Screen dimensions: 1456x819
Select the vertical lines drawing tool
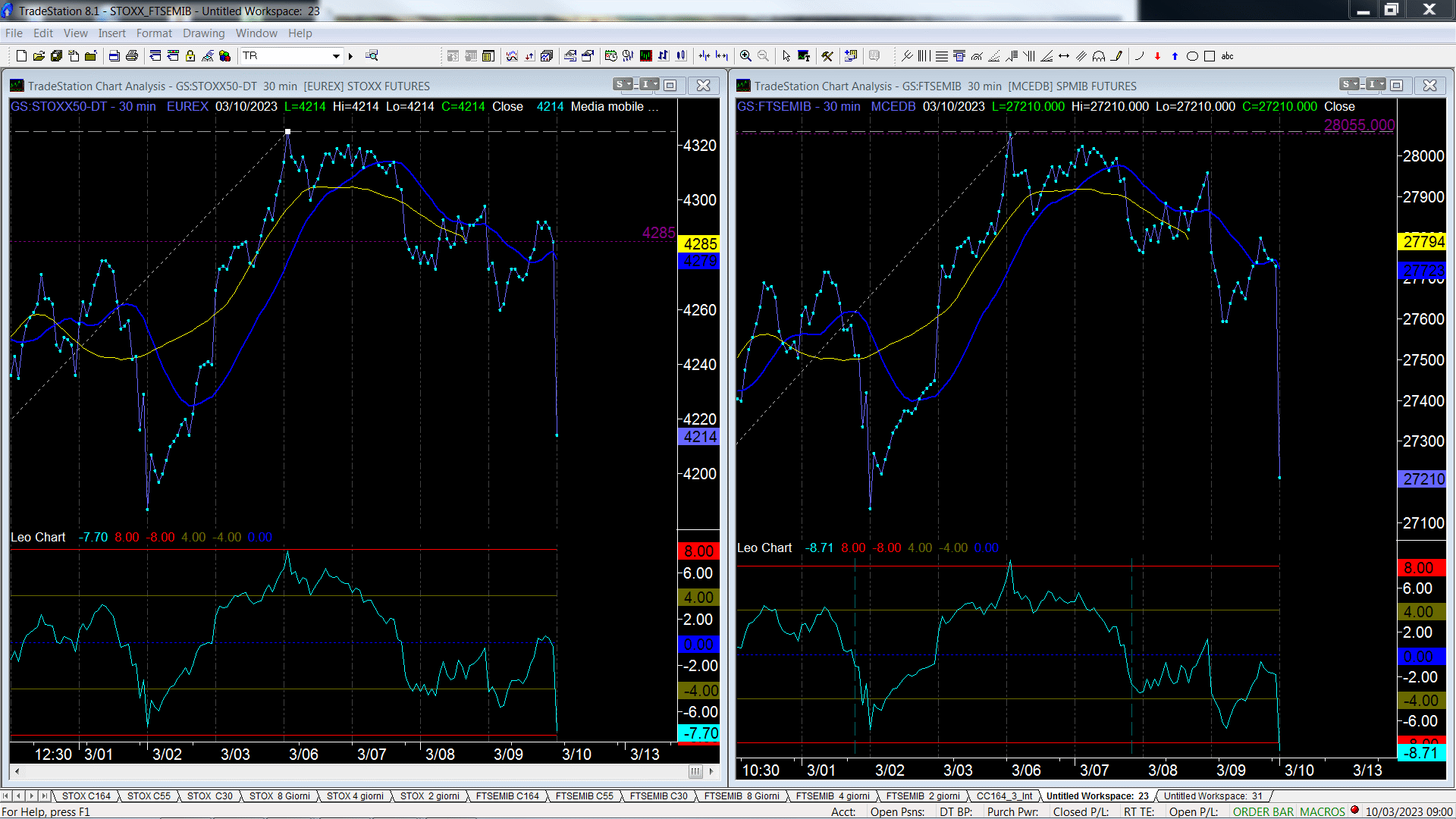(x=924, y=56)
